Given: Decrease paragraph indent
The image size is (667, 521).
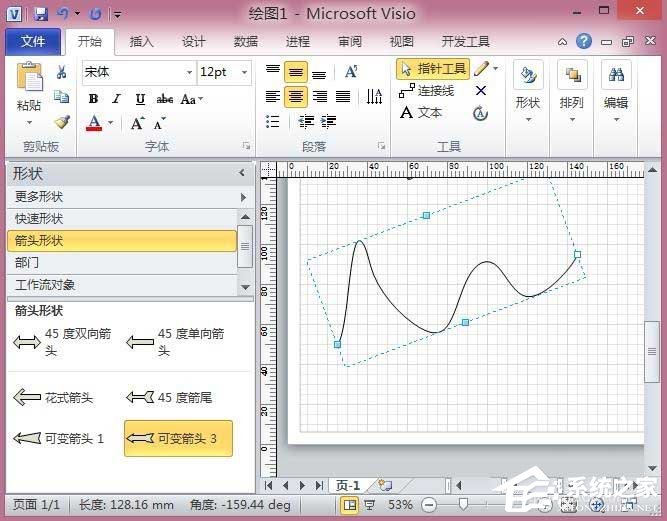Looking at the screenshot, I should 306,122.
